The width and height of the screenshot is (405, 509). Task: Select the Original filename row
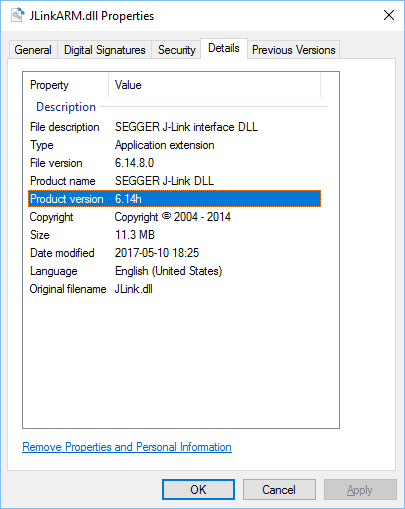pyautogui.click(x=174, y=289)
